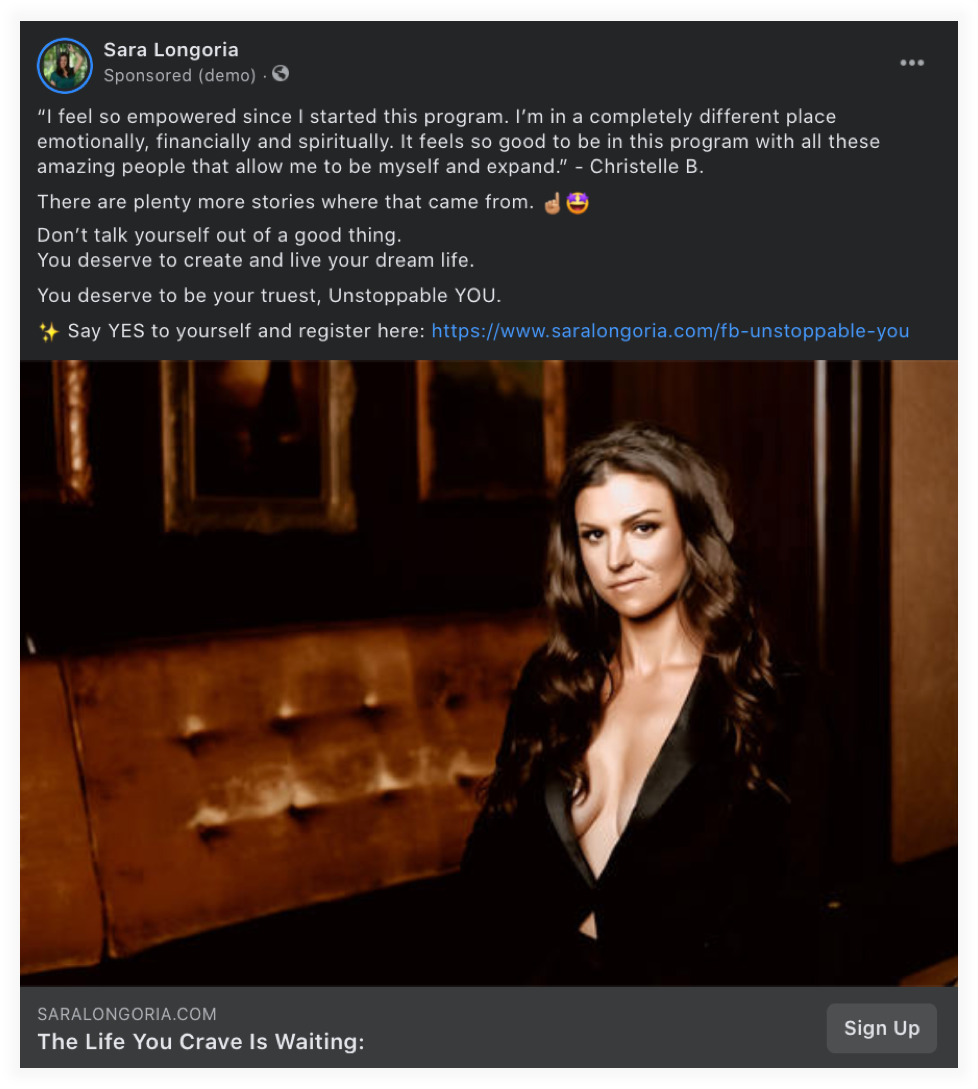Viewport: 978px width, 1089px height.
Task: Click the Christelle B. testimonial signature
Action: click(646, 167)
